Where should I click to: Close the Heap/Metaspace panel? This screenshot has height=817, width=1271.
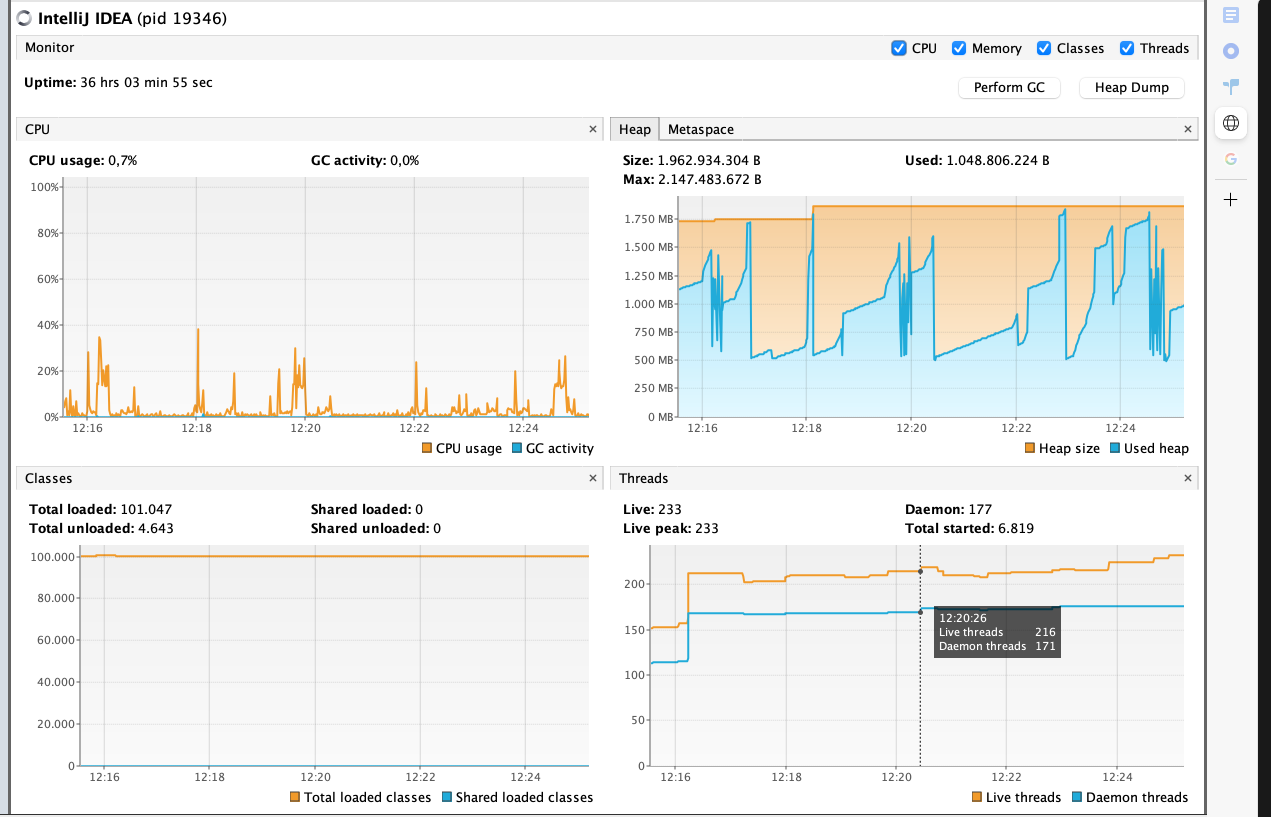(1188, 129)
